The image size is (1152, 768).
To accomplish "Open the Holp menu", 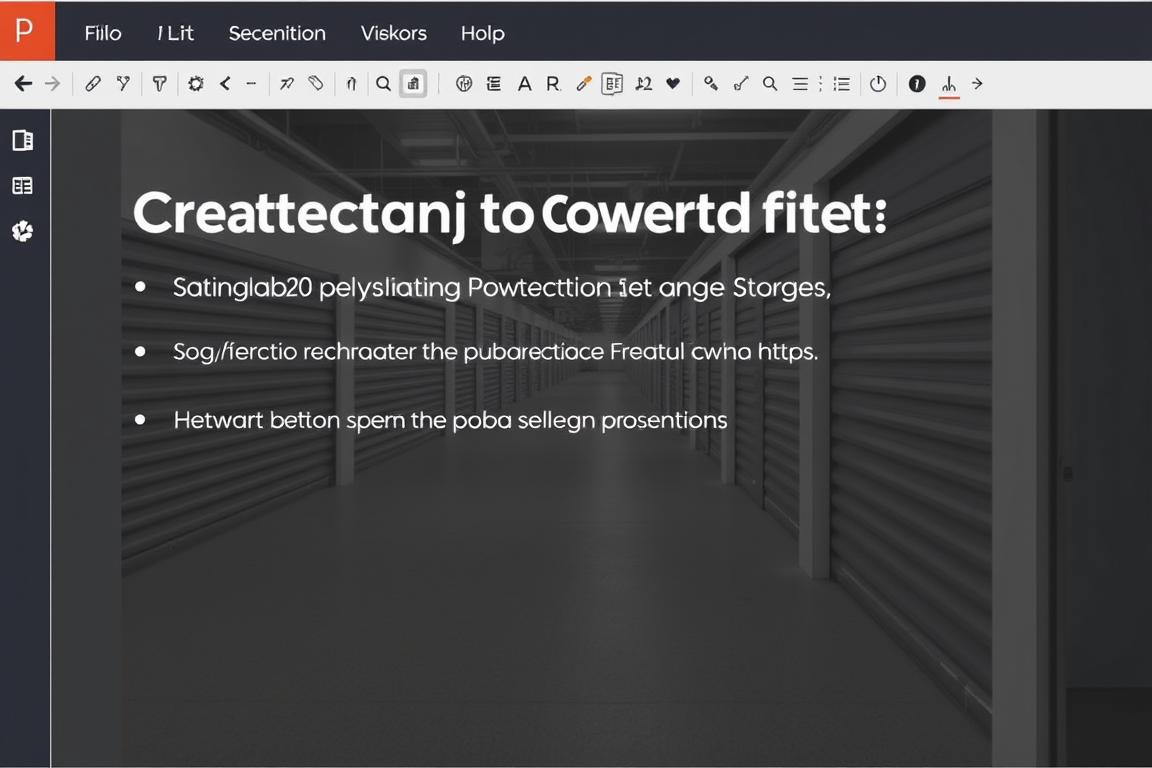I will (x=482, y=33).
